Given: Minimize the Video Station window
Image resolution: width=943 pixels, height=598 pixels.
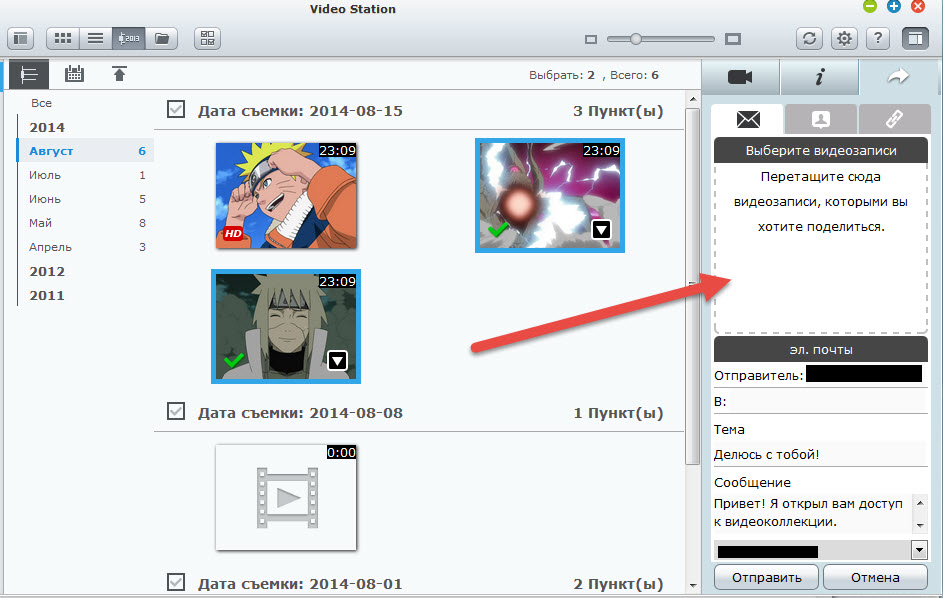Looking at the screenshot, I should coord(870,7).
